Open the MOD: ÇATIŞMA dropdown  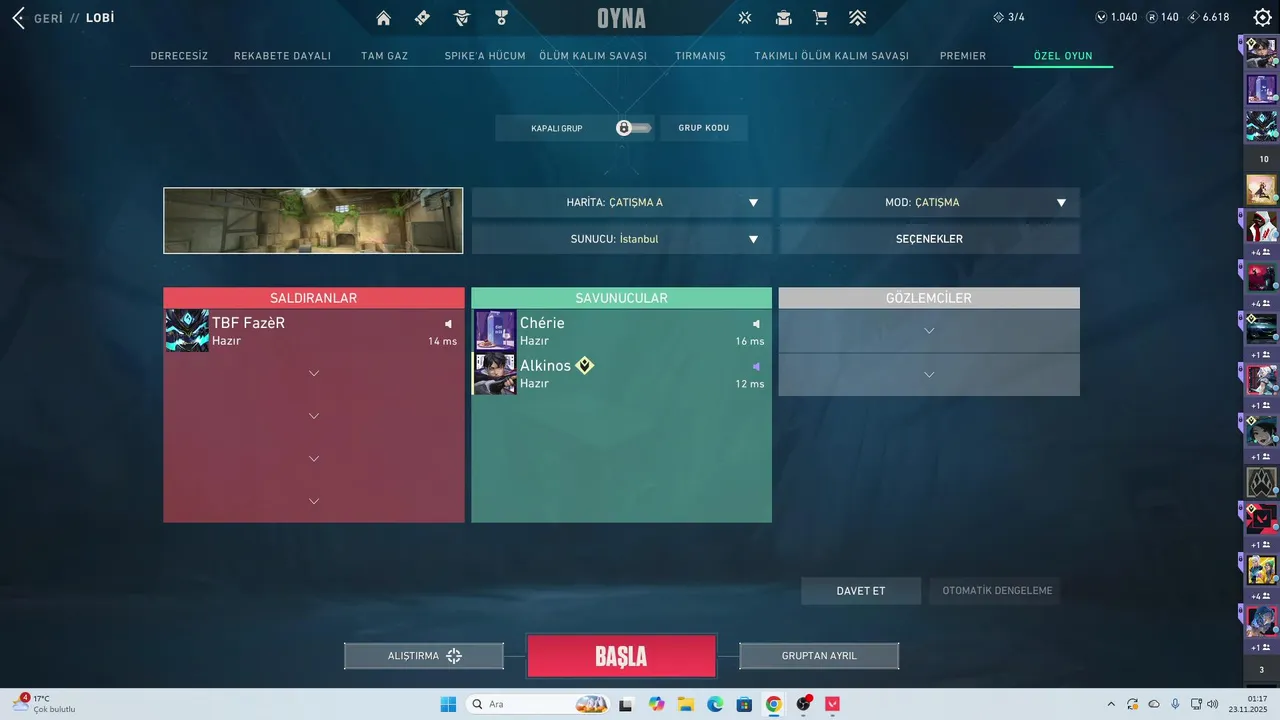tap(930, 202)
